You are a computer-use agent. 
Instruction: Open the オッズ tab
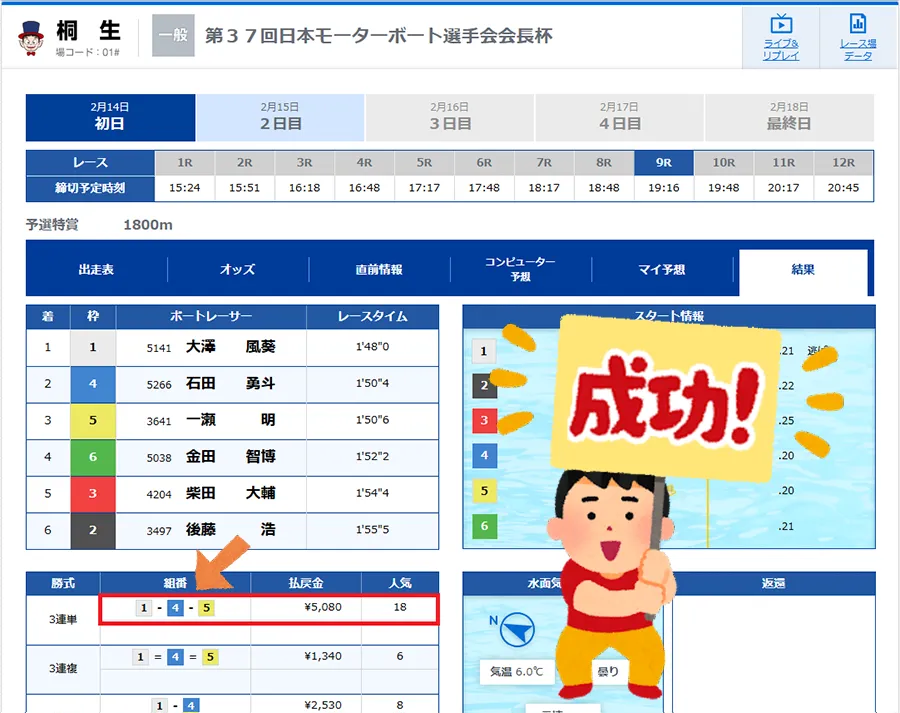238,270
